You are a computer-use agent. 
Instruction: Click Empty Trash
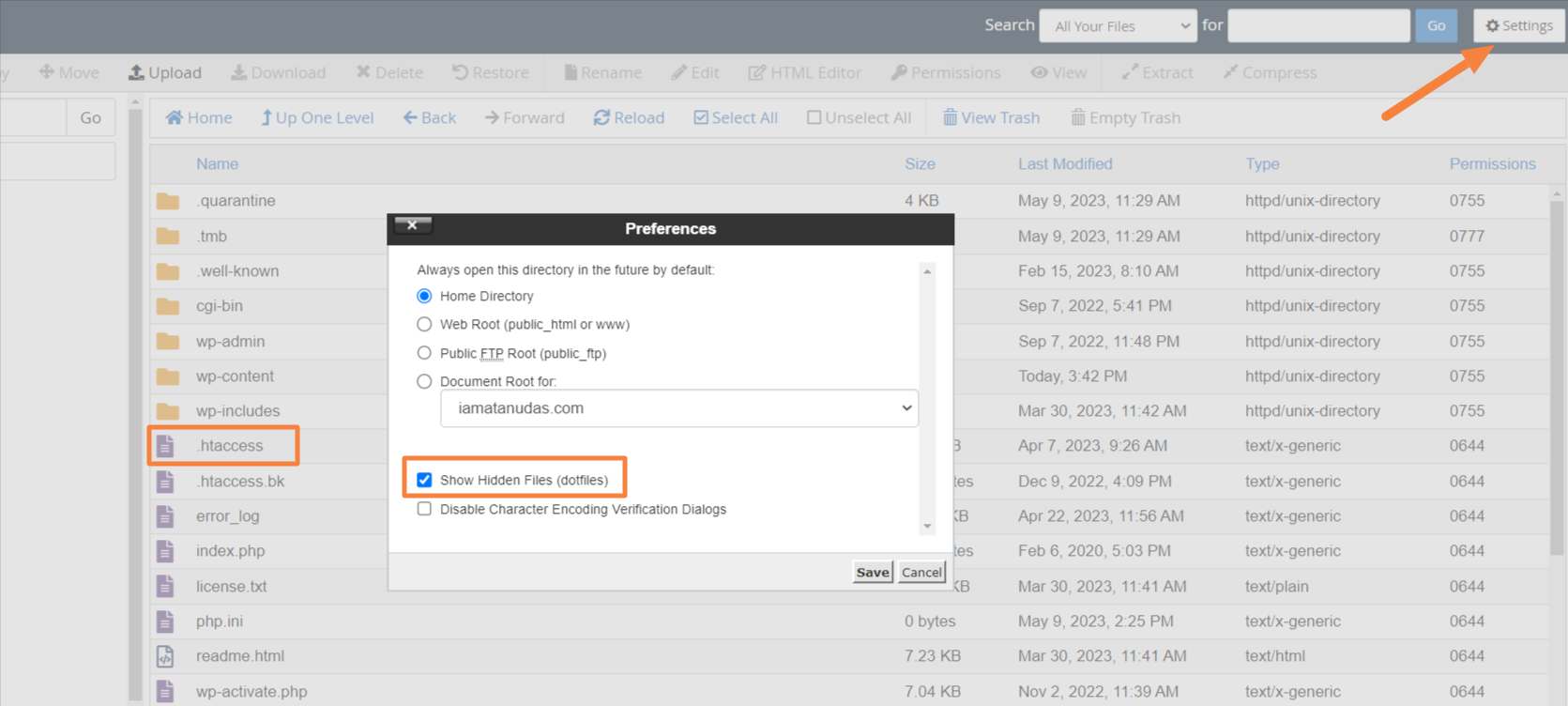[1125, 117]
